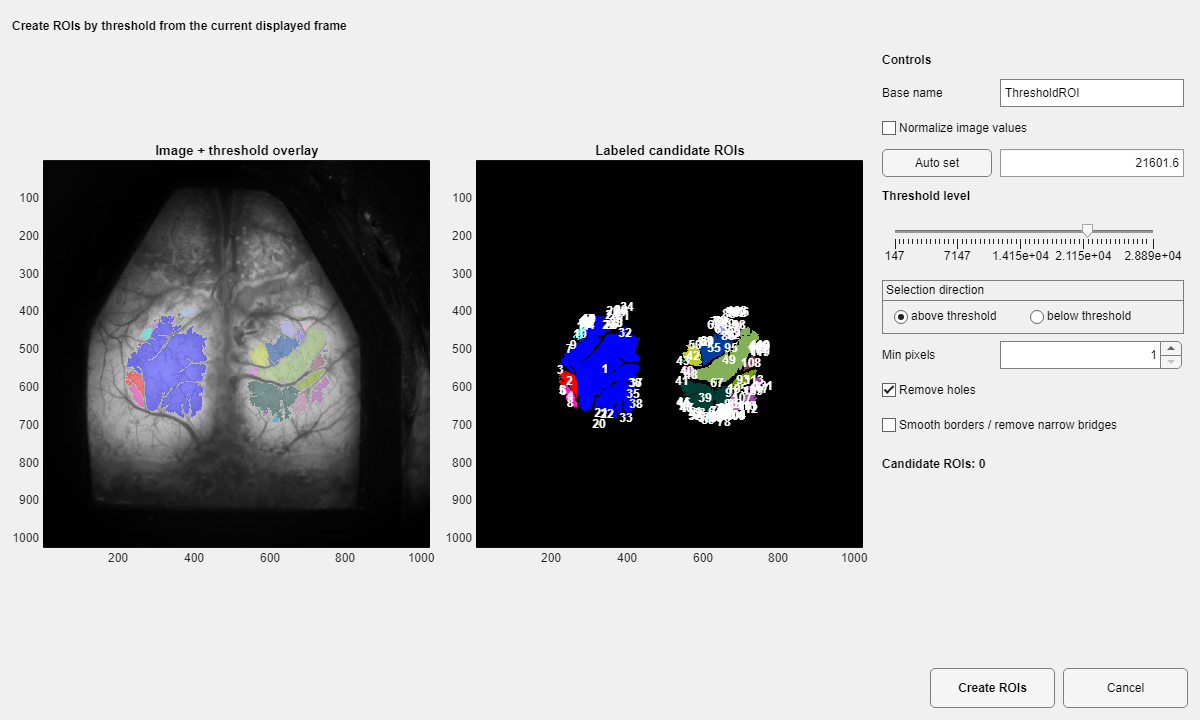Increase Min pixels with the up arrow

[1172, 349]
